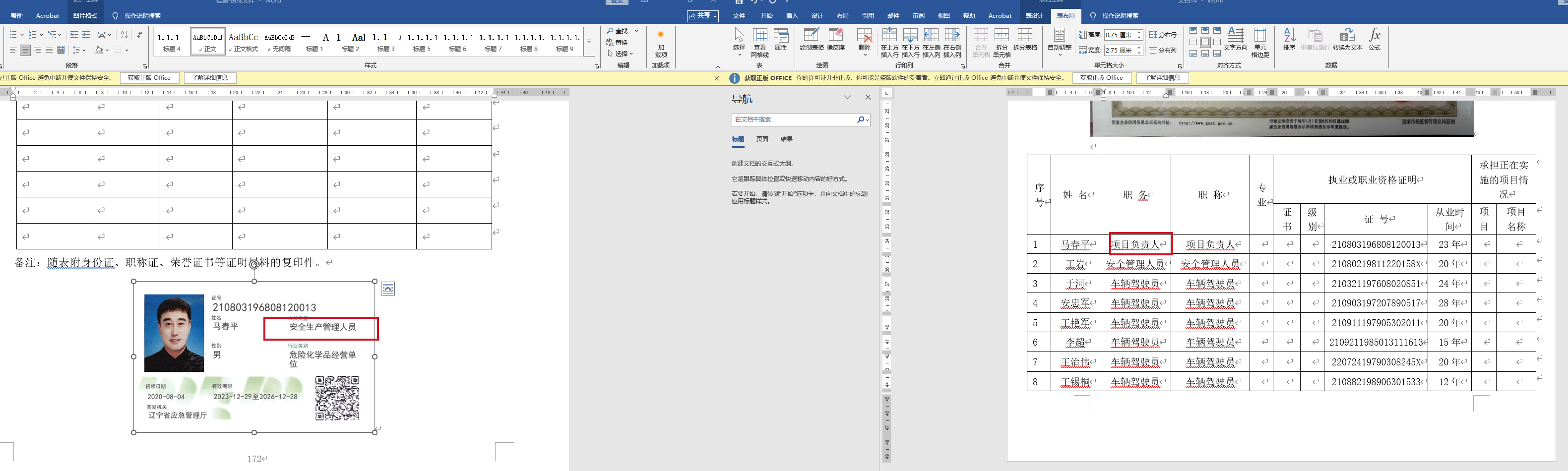
Task: Select top-left cell alignment in 对齐方式
Action: (x=1193, y=30)
